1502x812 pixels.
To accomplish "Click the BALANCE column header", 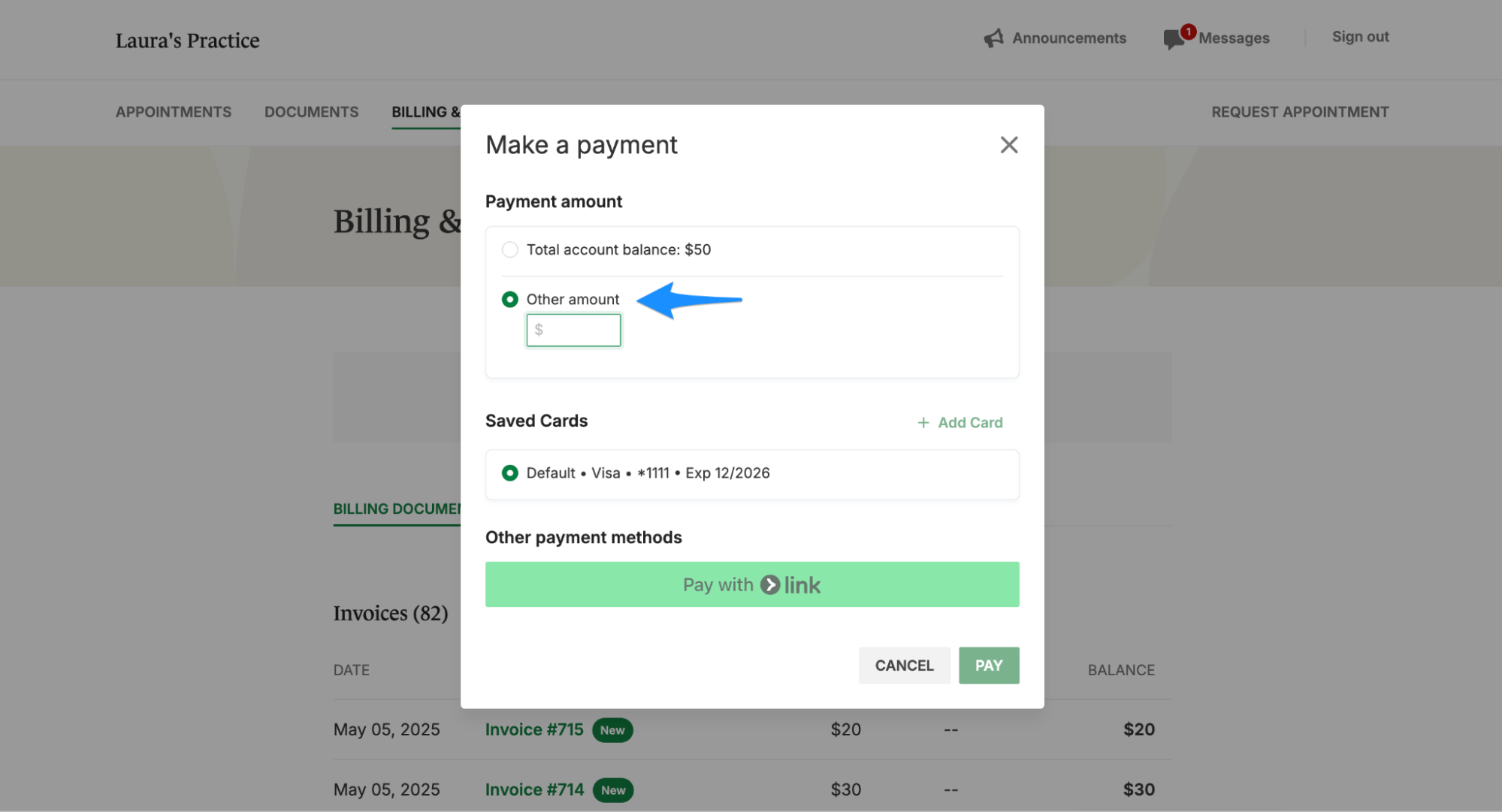I will (x=1121, y=670).
